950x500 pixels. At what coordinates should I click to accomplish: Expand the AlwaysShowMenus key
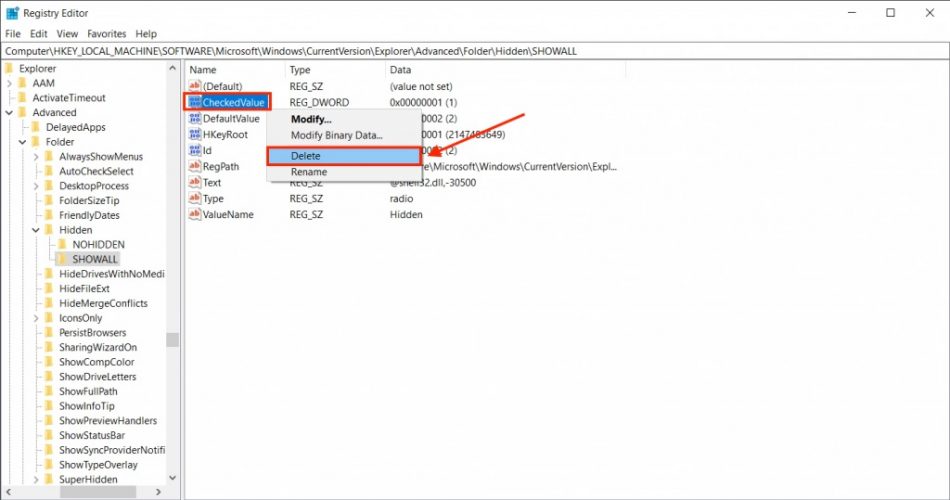point(36,156)
